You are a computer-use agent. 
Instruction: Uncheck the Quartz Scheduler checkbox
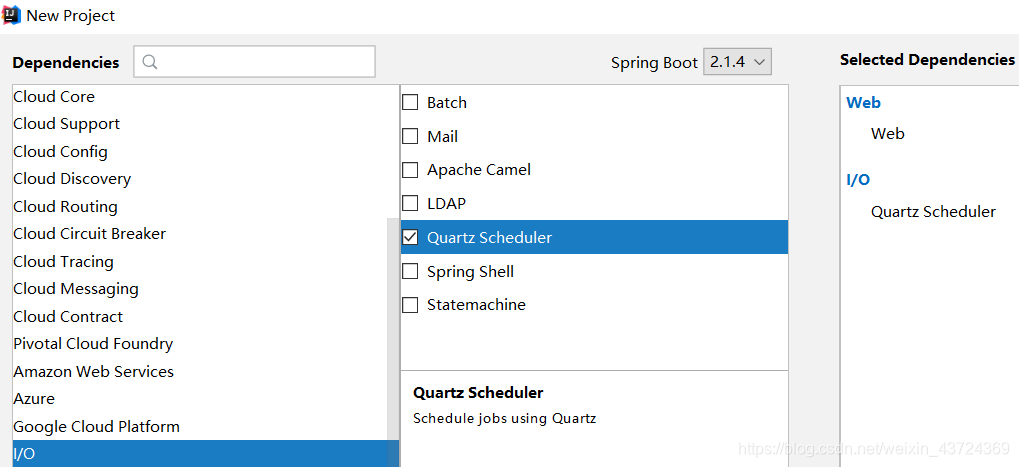410,237
